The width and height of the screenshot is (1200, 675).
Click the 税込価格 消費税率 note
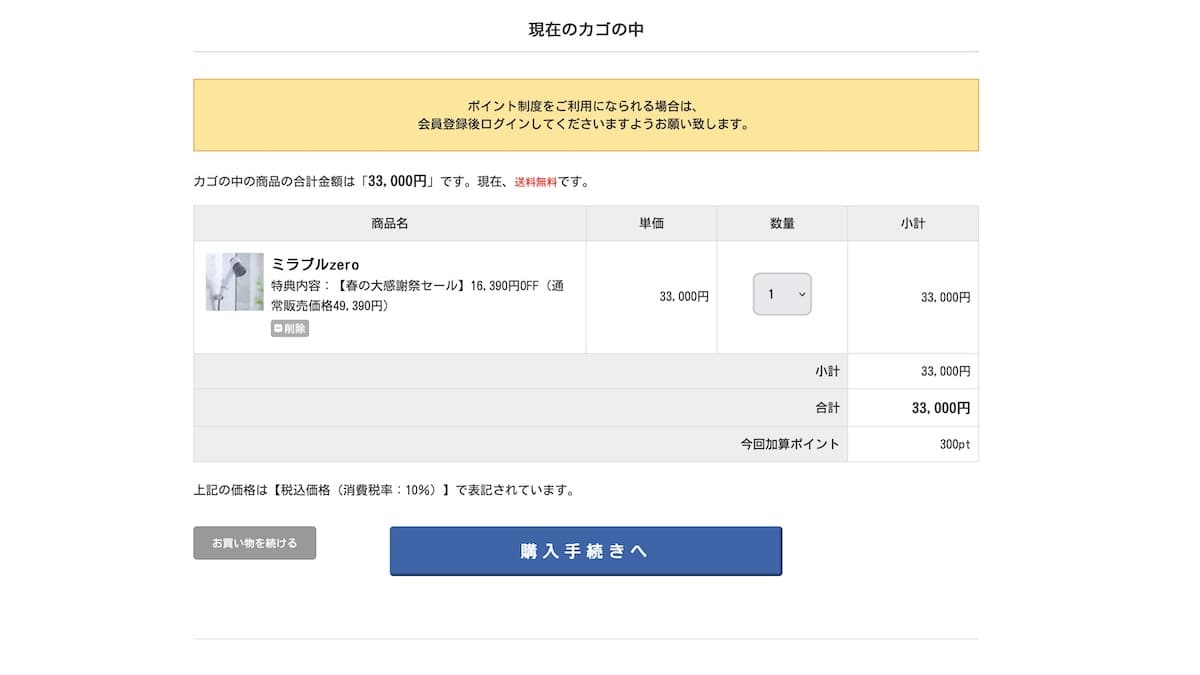pyautogui.click(x=384, y=491)
